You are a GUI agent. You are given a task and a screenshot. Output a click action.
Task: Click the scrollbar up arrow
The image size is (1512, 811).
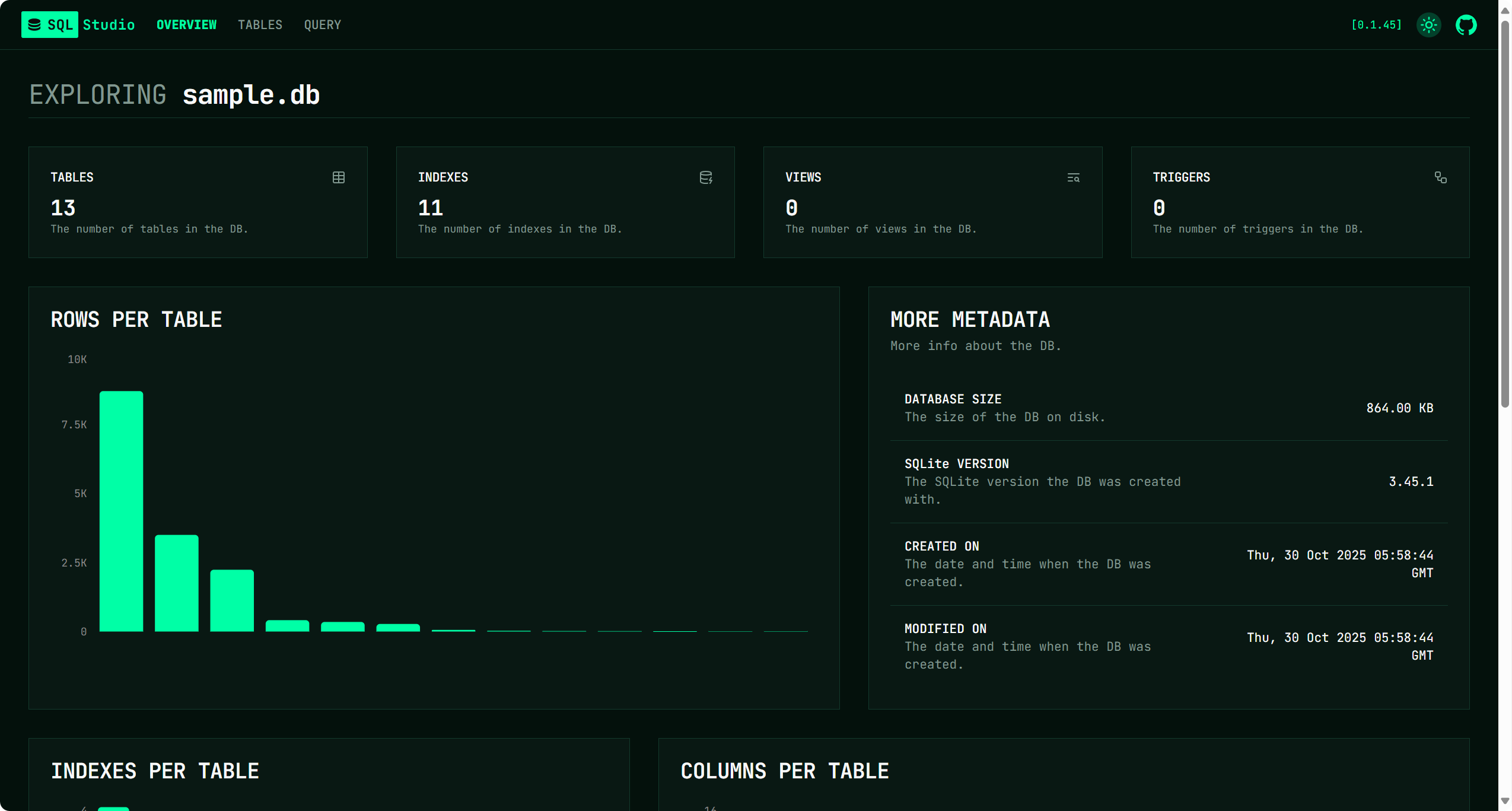click(1505, 10)
